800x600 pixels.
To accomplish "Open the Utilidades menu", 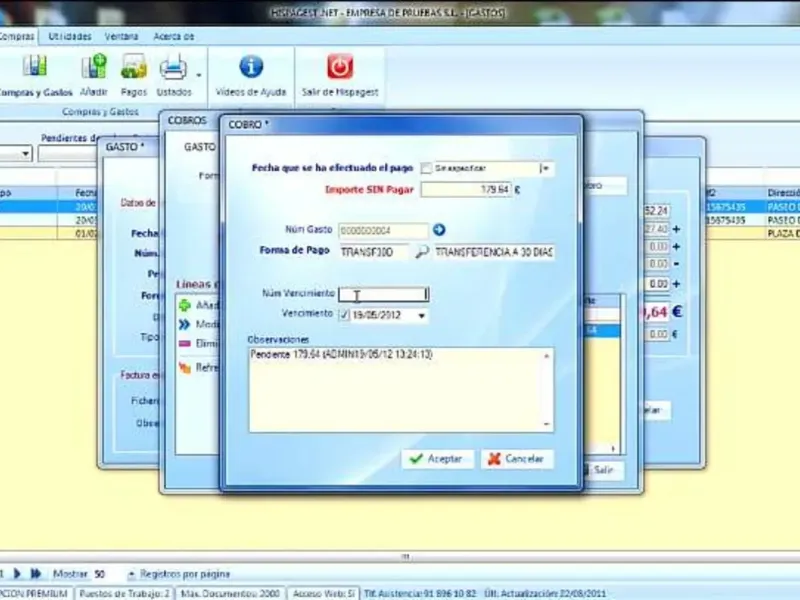I will [x=70, y=36].
